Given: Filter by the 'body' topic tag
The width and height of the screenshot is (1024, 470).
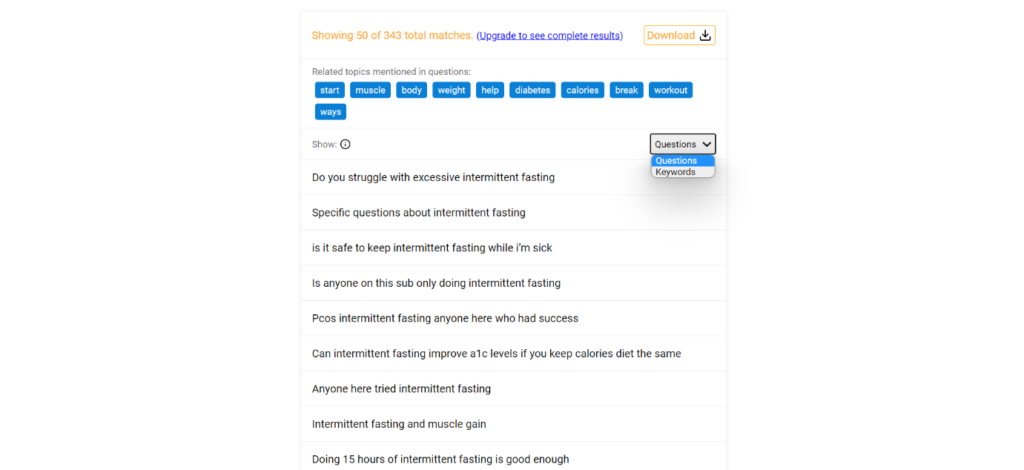Looking at the screenshot, I should pos(411,90).
